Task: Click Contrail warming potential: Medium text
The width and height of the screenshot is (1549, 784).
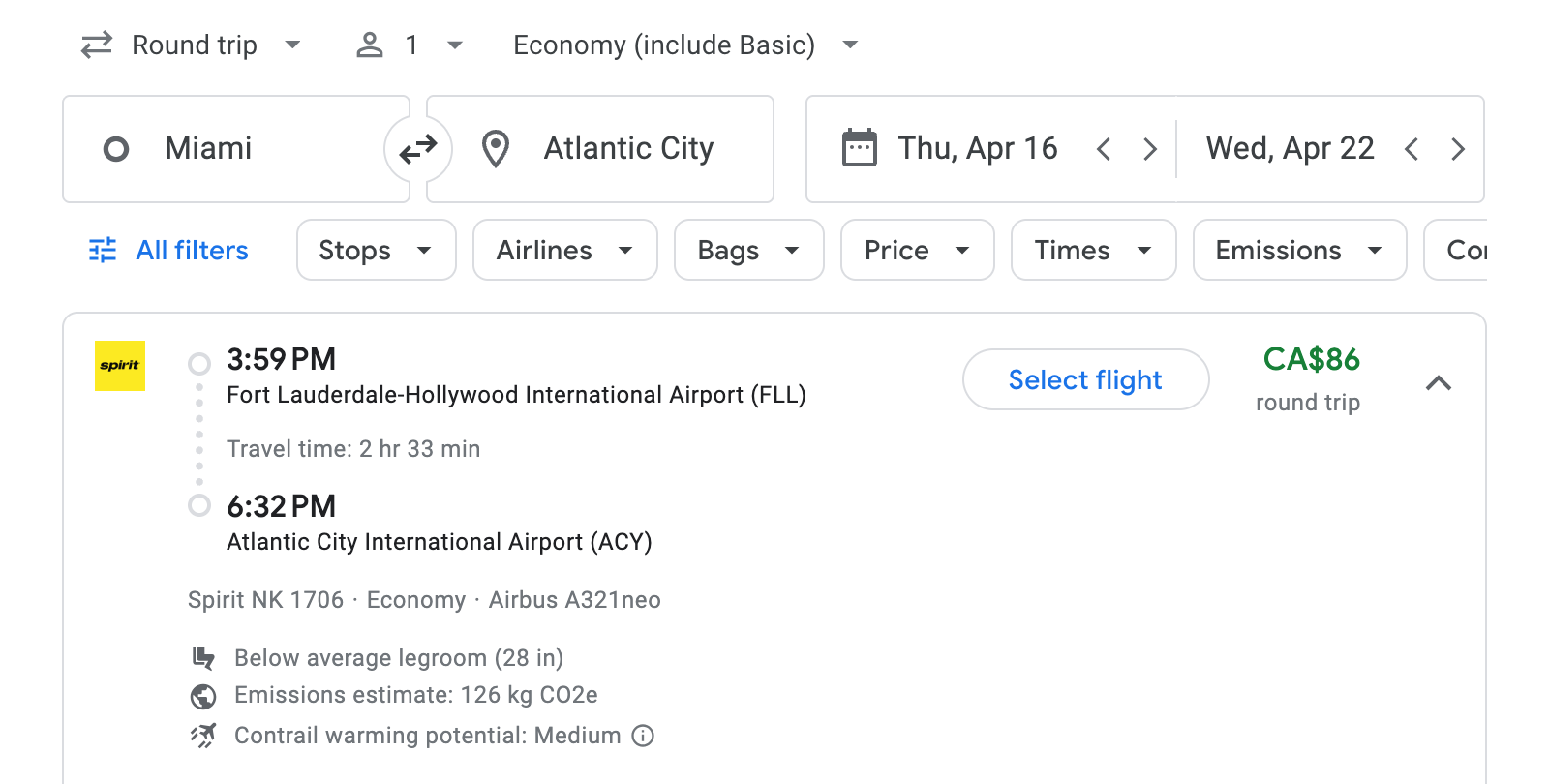Action: (x=427, y=736)
